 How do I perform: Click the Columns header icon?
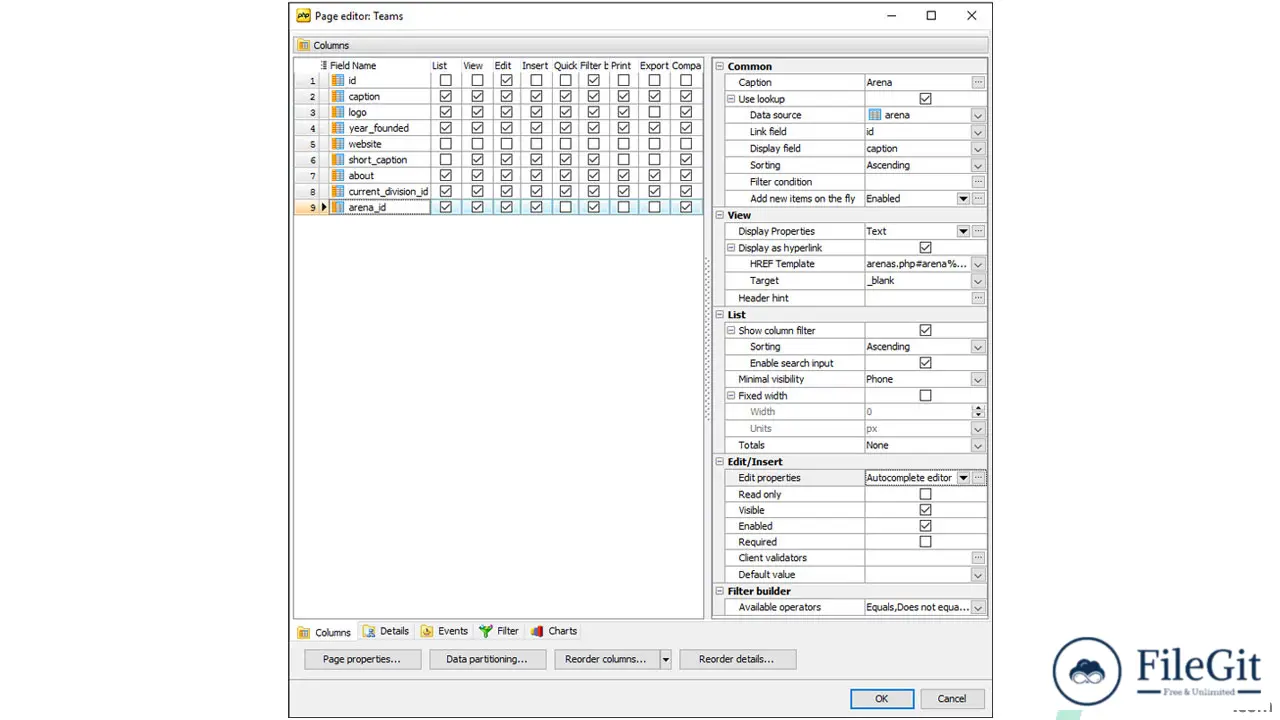[304, 45]
